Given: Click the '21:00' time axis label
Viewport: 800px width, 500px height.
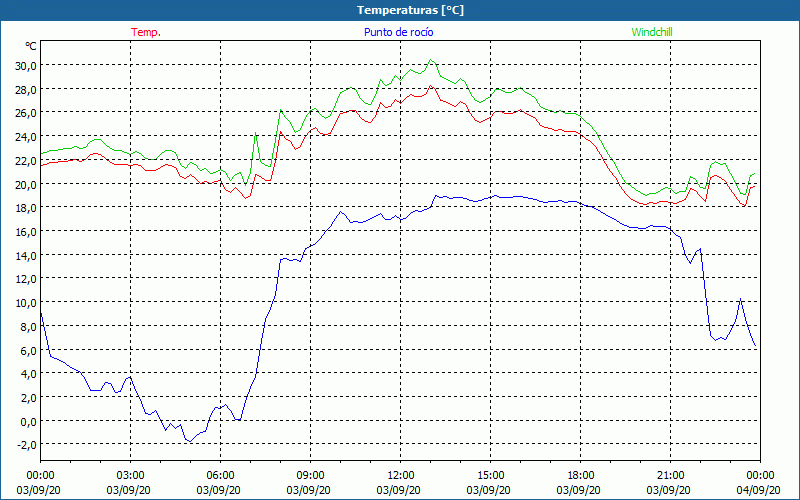Looking at the screenshot, I should point(670,476).
